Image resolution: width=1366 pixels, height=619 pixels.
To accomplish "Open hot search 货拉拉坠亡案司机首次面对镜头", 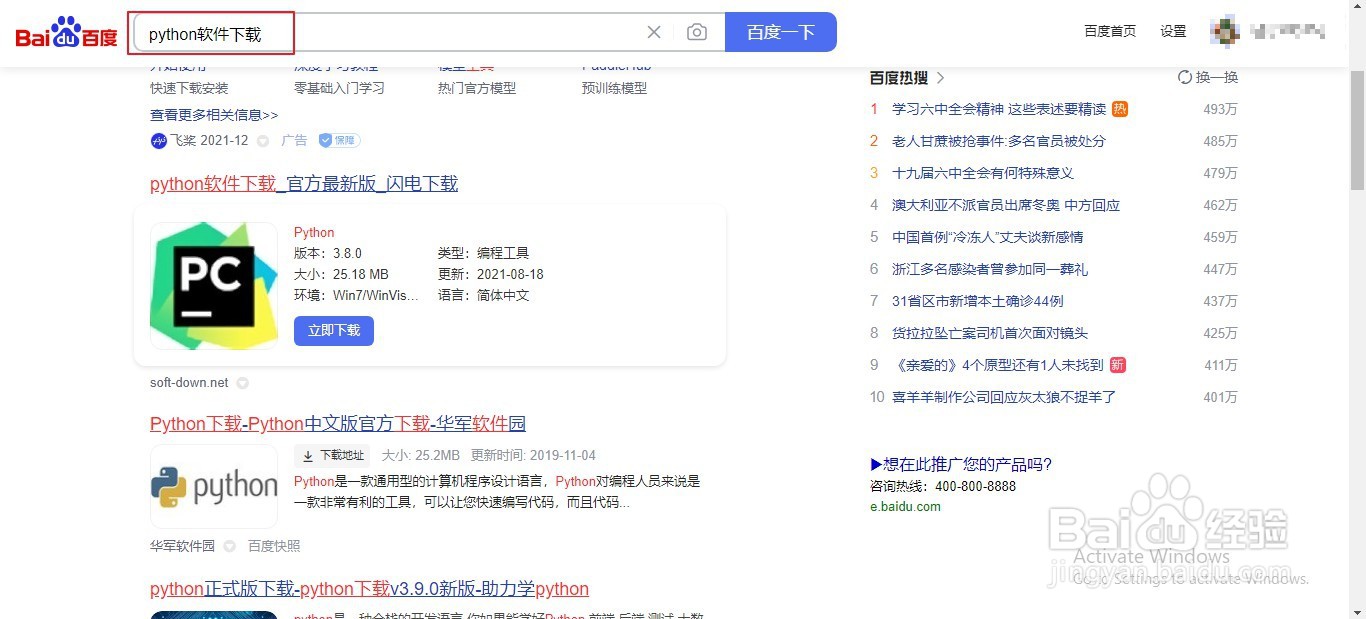I will 990,333.
